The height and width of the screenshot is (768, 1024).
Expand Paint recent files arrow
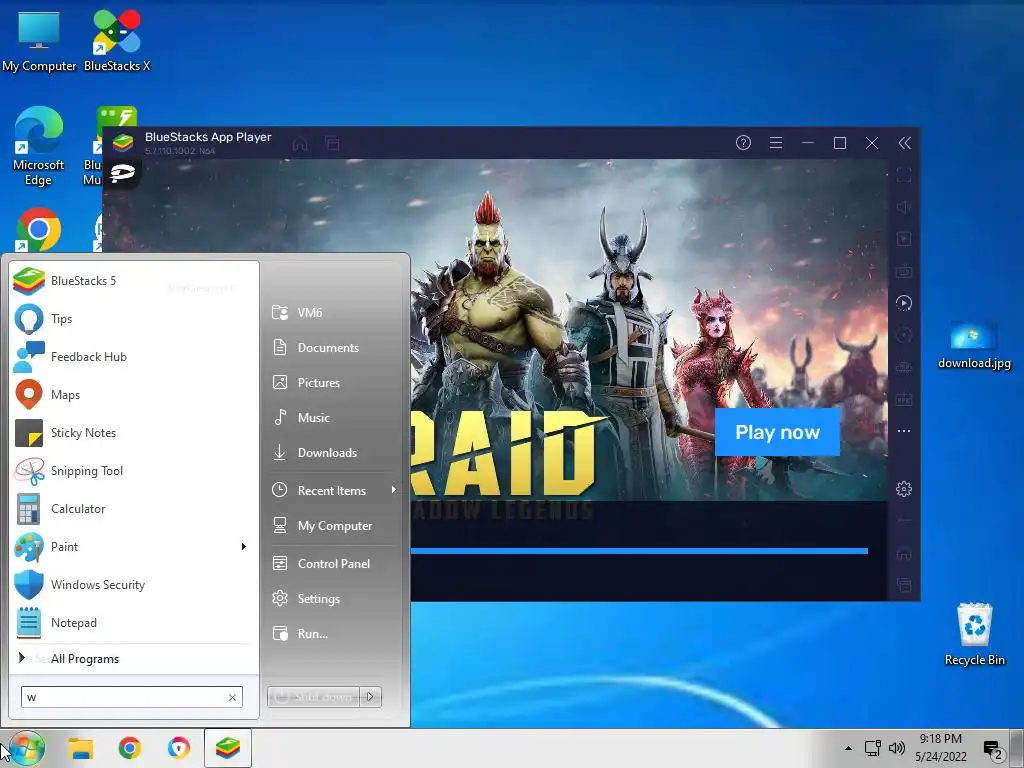[244, 547]
